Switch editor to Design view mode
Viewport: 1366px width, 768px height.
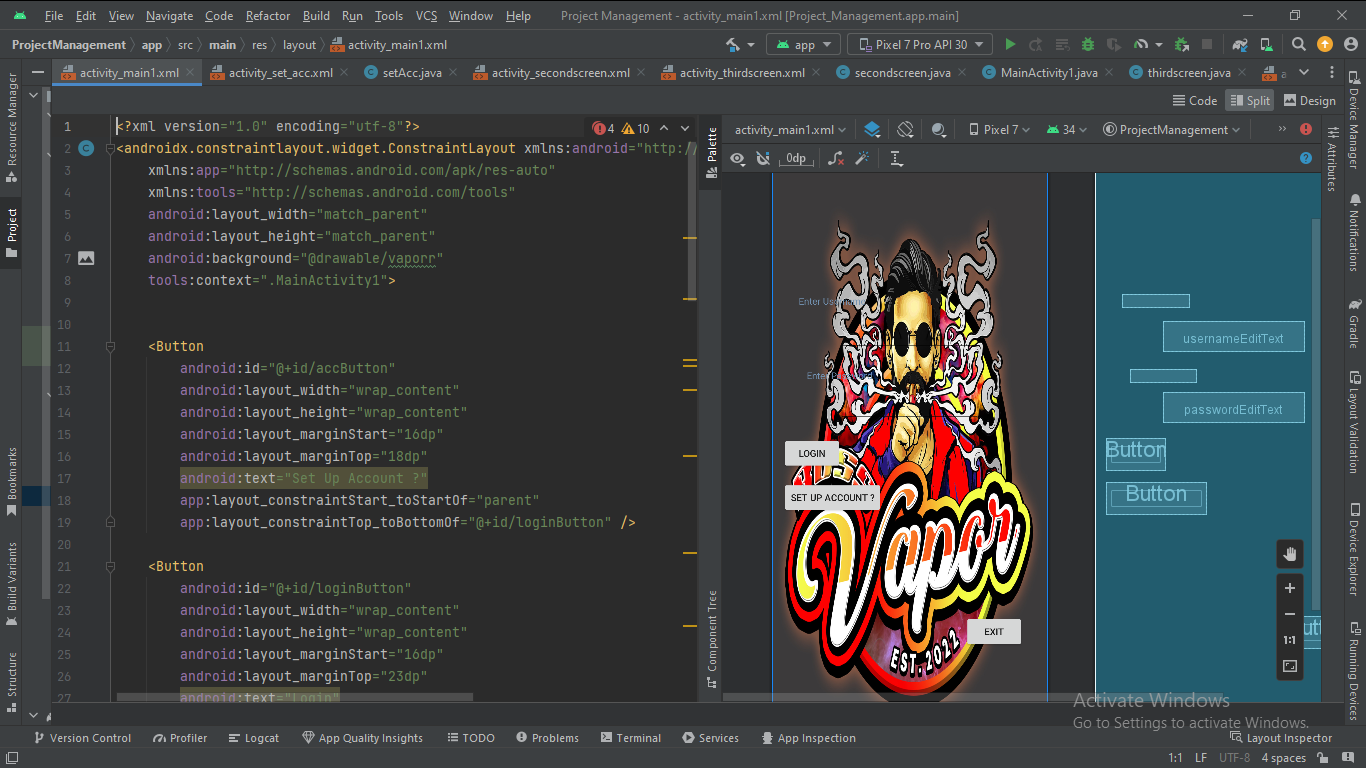(x=1309, y=100)
